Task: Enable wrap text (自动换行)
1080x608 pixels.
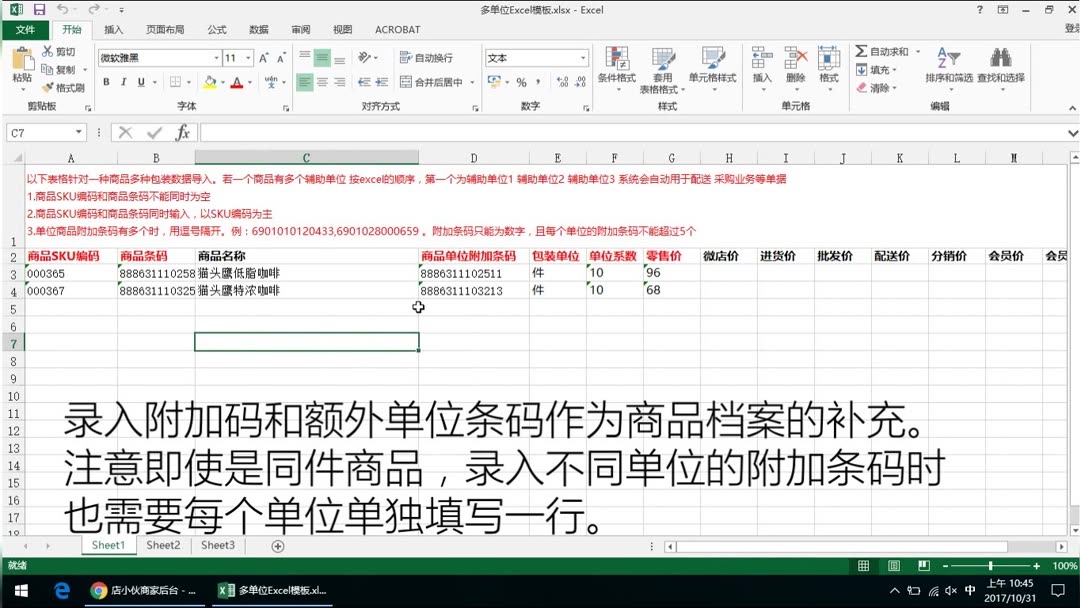Action: click(x=425, y=57)
